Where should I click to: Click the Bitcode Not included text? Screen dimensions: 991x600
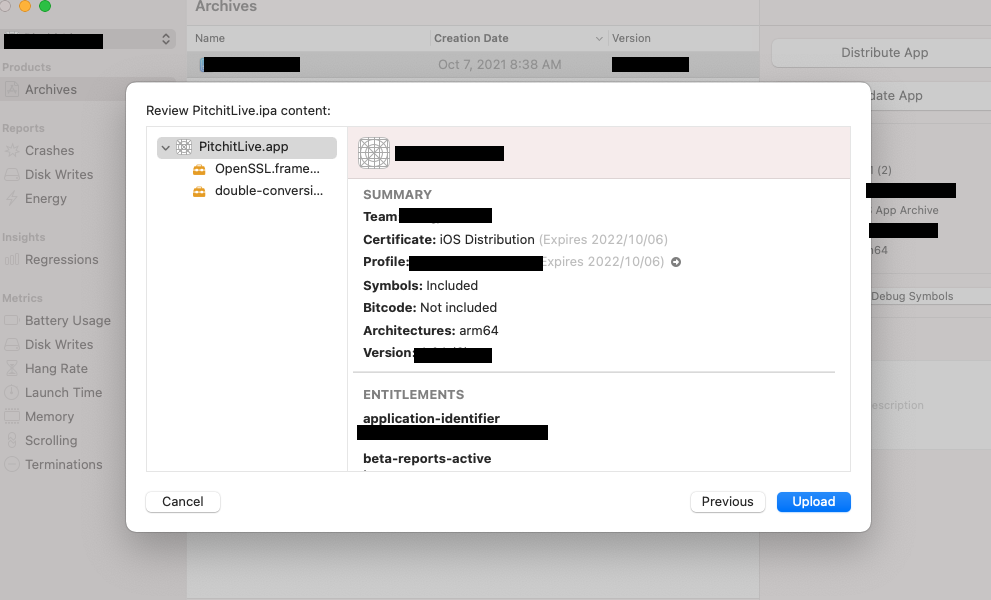[430, 308]
